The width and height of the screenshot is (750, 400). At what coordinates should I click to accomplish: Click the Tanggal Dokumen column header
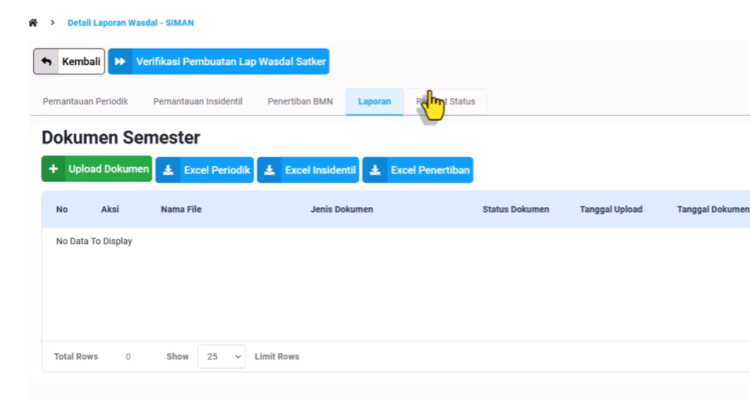point(713,209)
